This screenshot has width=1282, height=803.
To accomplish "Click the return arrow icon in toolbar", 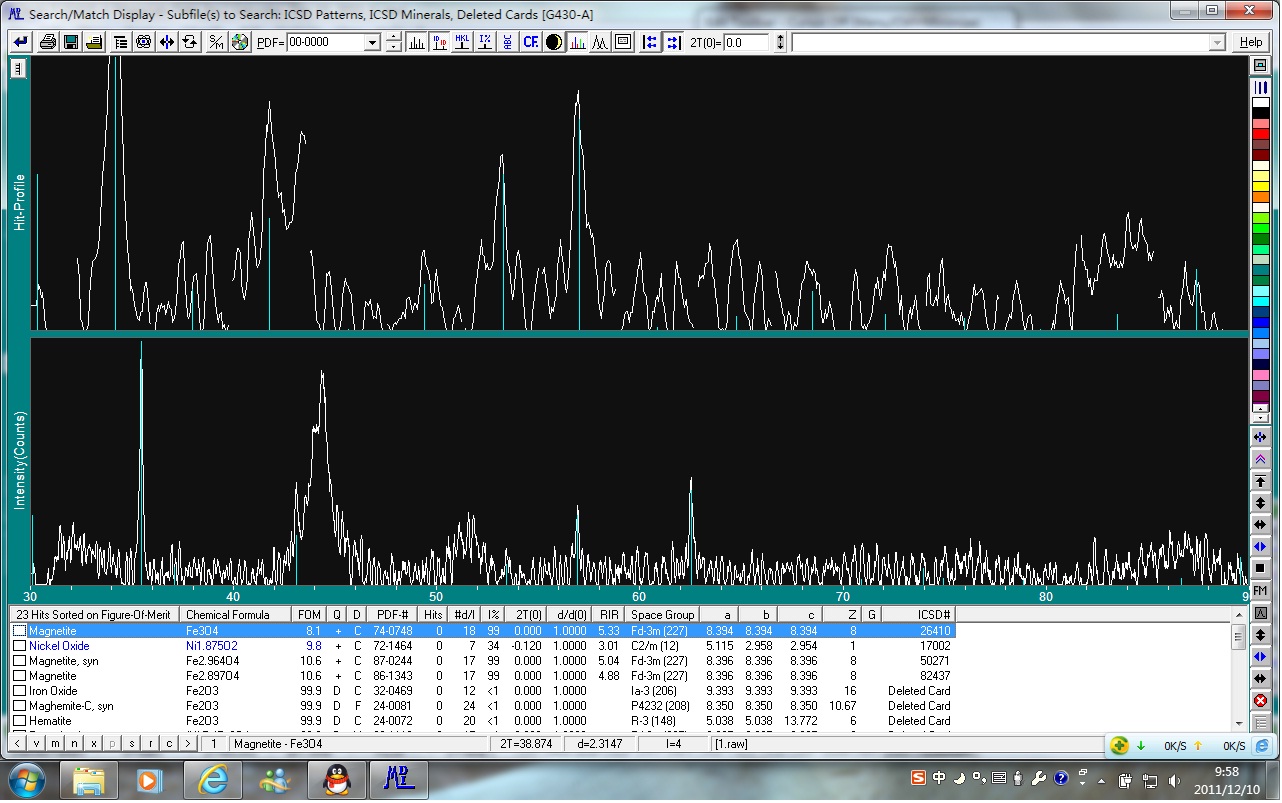I will pyautogui.click(x=20, y=42).
